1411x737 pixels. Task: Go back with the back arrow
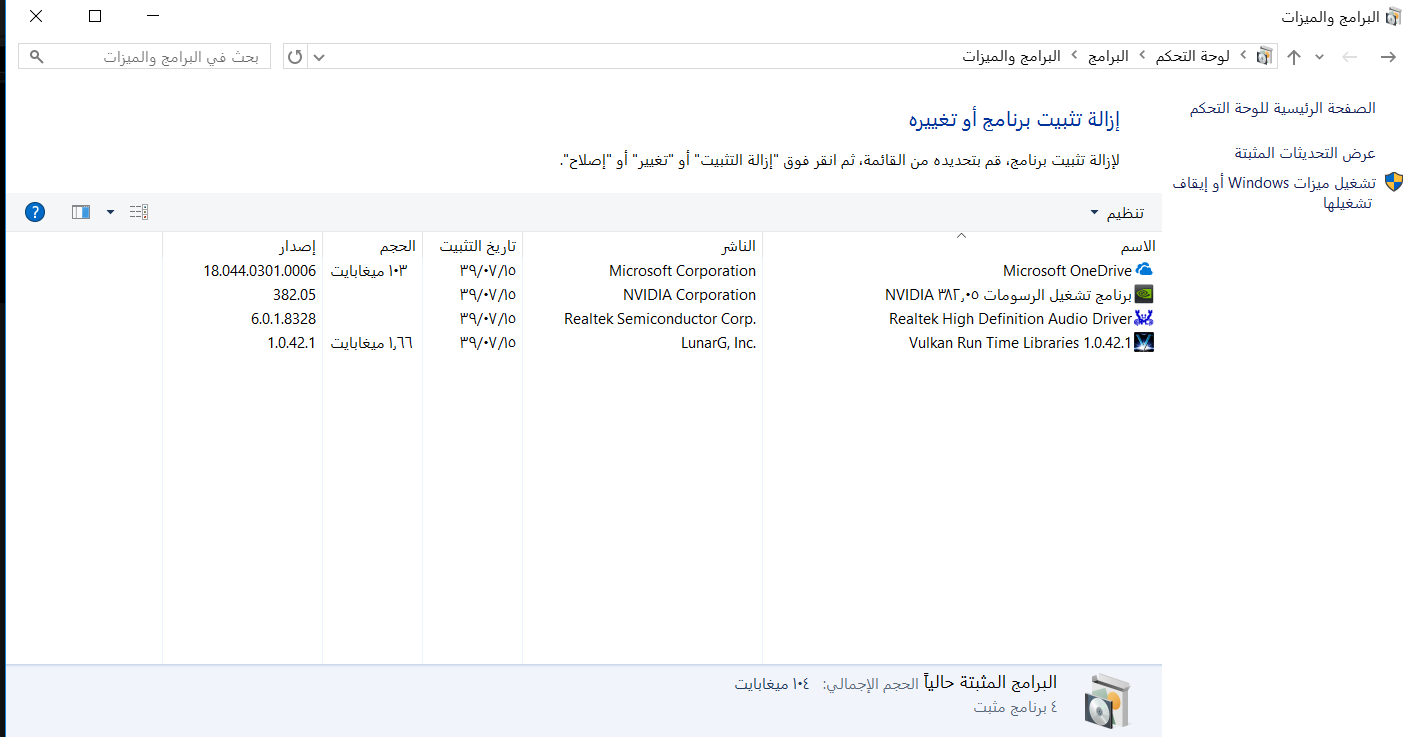[1387, 57]
